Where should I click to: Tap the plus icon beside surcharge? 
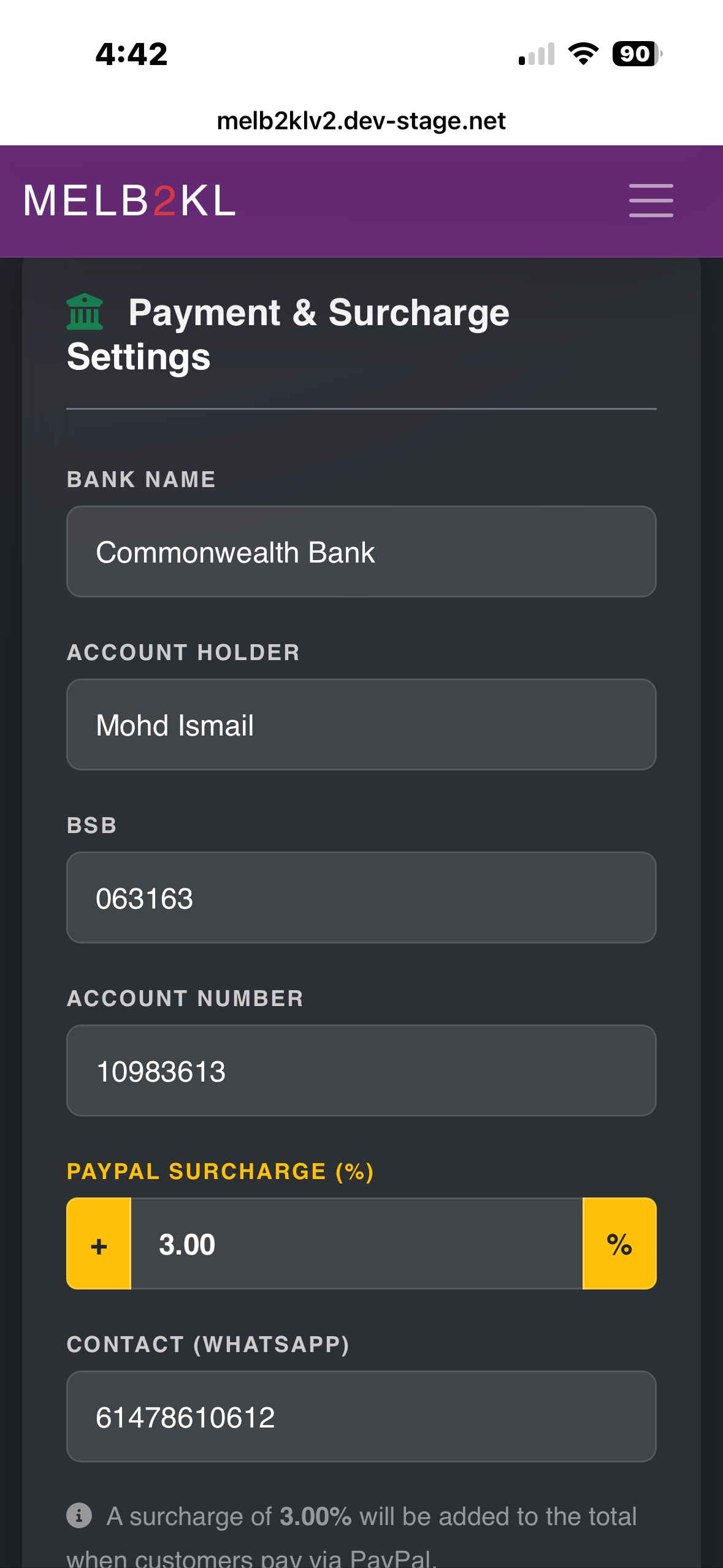[x=99, y=1243]
